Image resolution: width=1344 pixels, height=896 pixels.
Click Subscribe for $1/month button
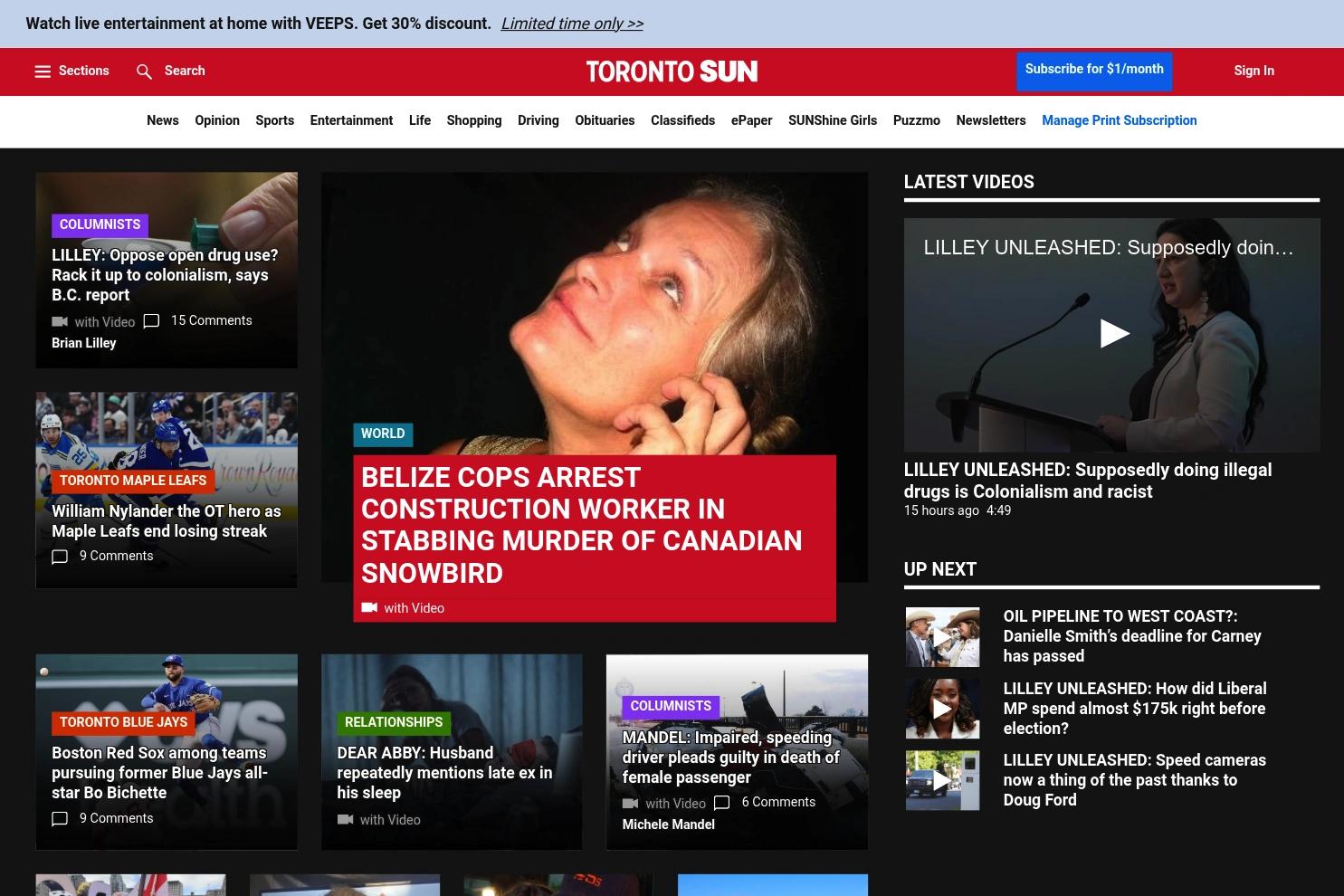pos(1094,71)
